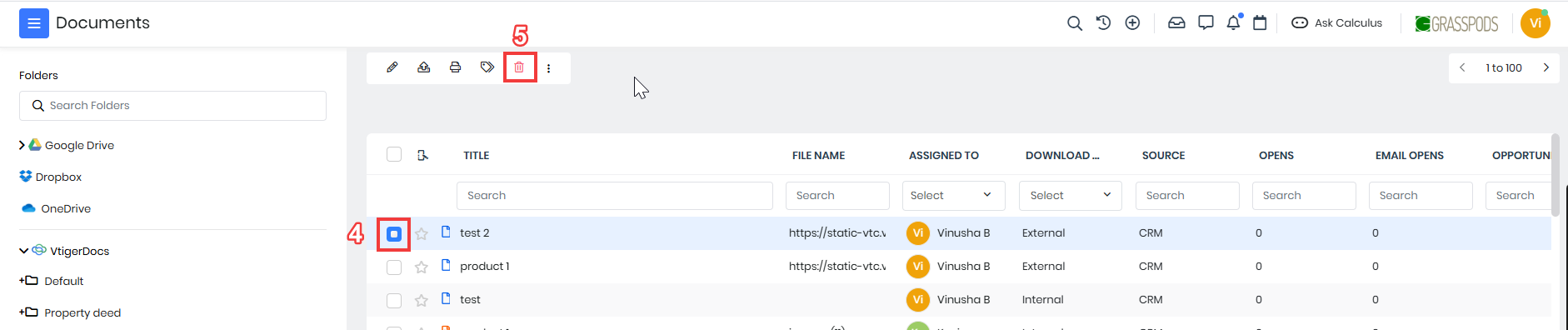Go to next page of records
1568x330 pixels.
pyautogui.click(x=1546, y=67)
